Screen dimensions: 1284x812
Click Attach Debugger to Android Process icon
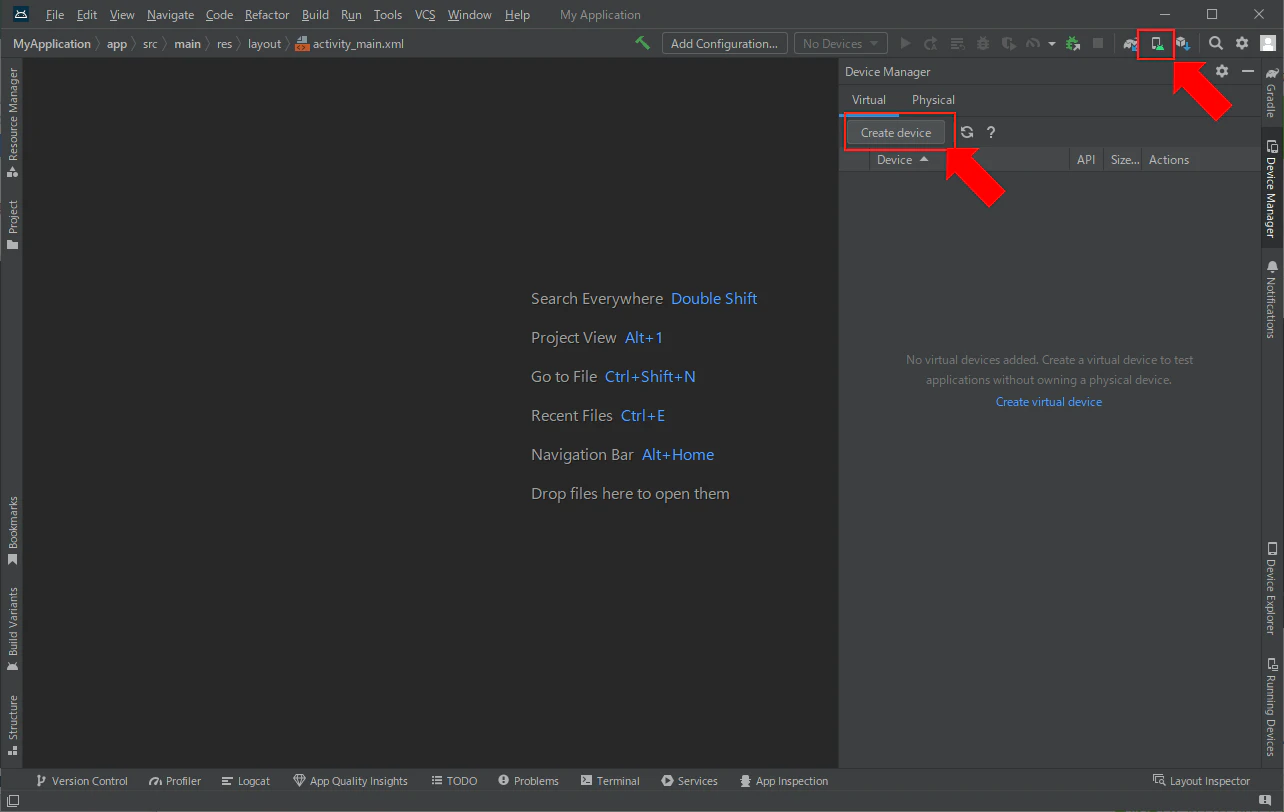point(1073,43)
